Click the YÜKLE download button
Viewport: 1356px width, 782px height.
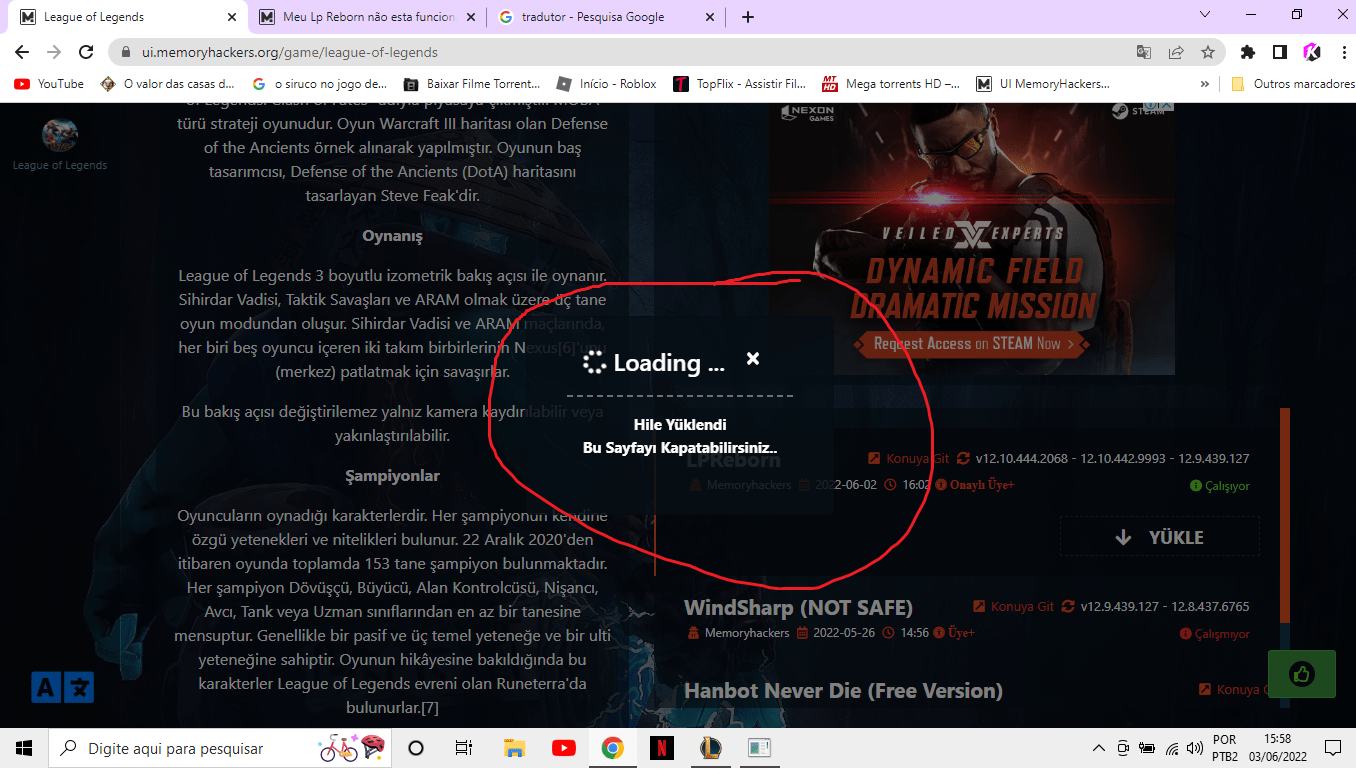point(1160,537)
